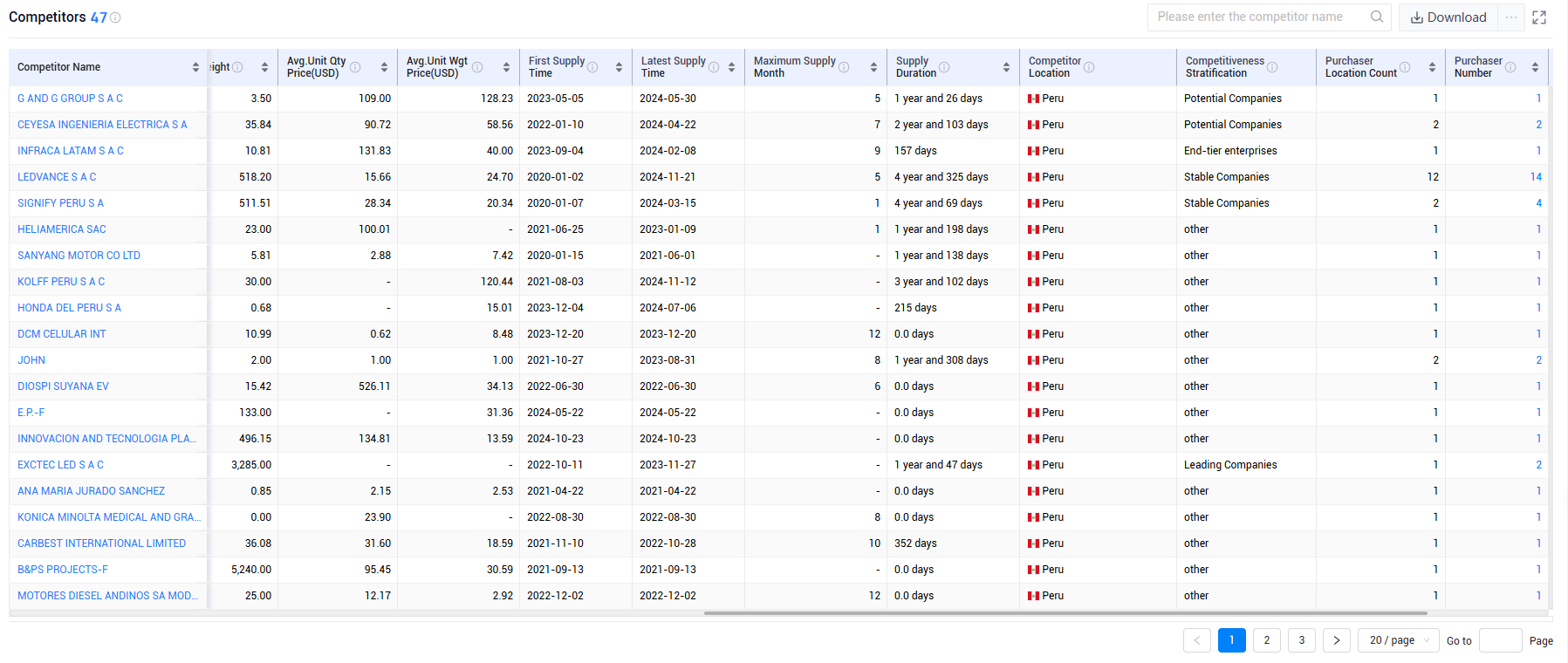
Task: Show info for Avg.Unit Wgt Price
Action: (477, 67)
